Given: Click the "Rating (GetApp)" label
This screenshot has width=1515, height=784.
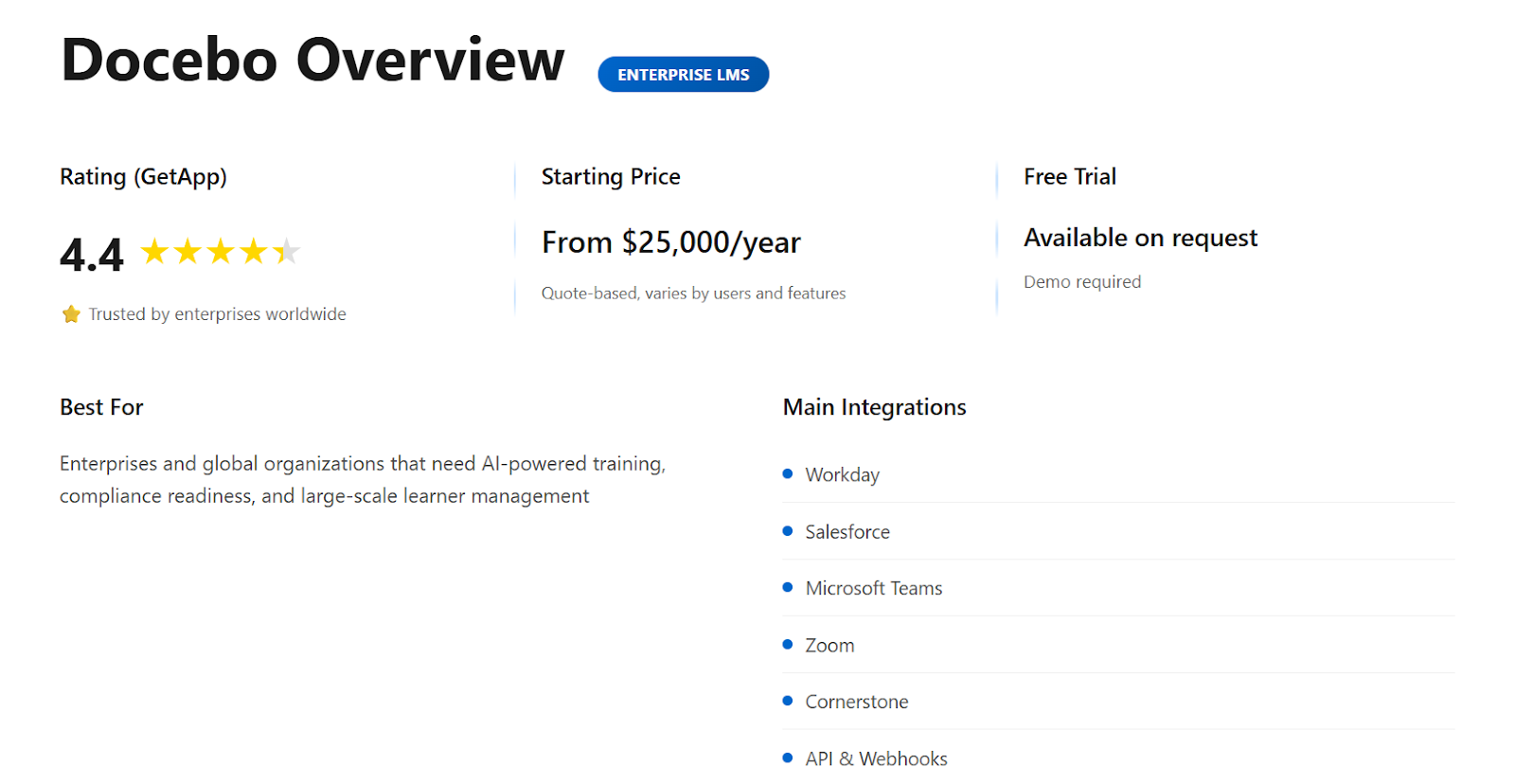Looking at the screenshot, I should click(143, 177).
